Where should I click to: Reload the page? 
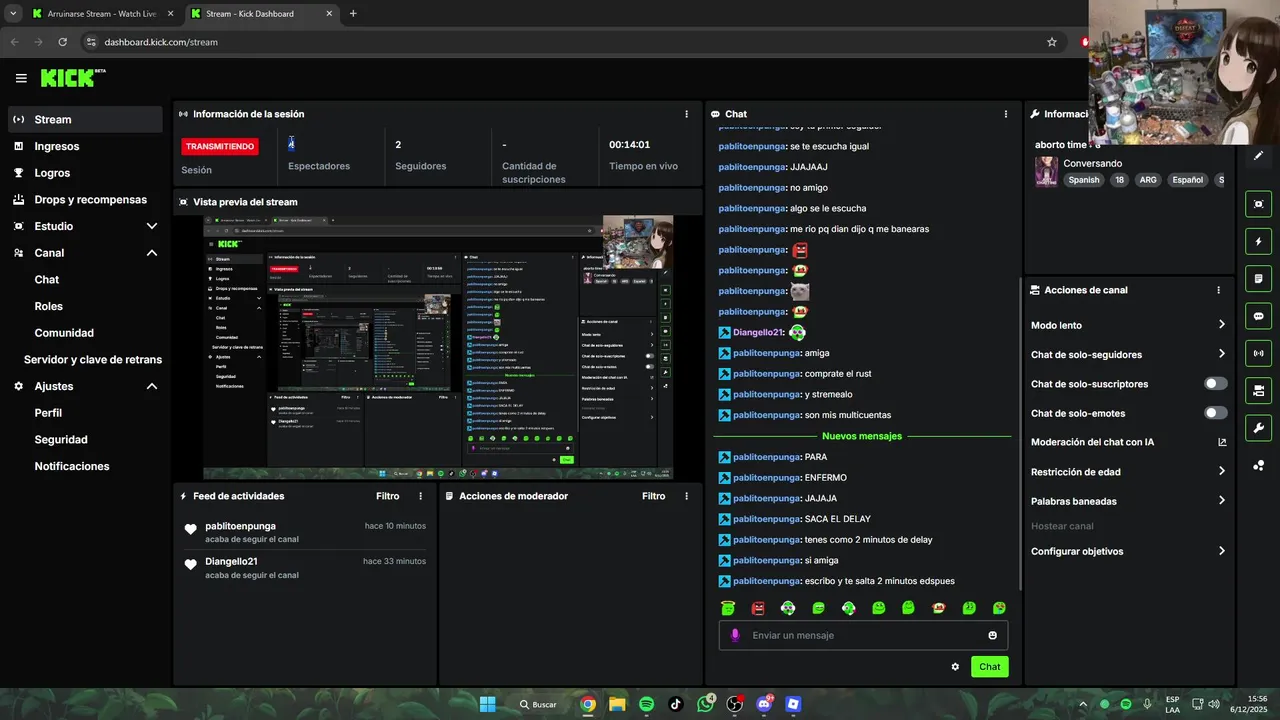point(62,42)
